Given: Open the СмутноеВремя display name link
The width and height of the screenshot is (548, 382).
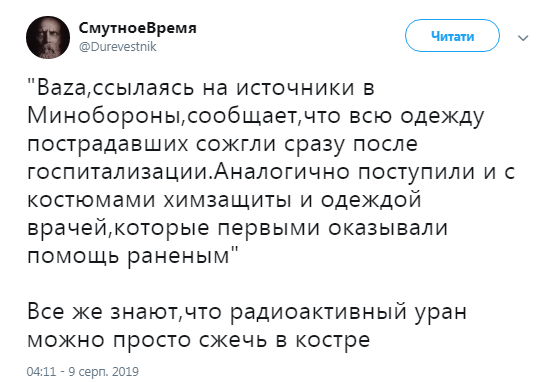Looking at the screenshot, I should (137, 28).
